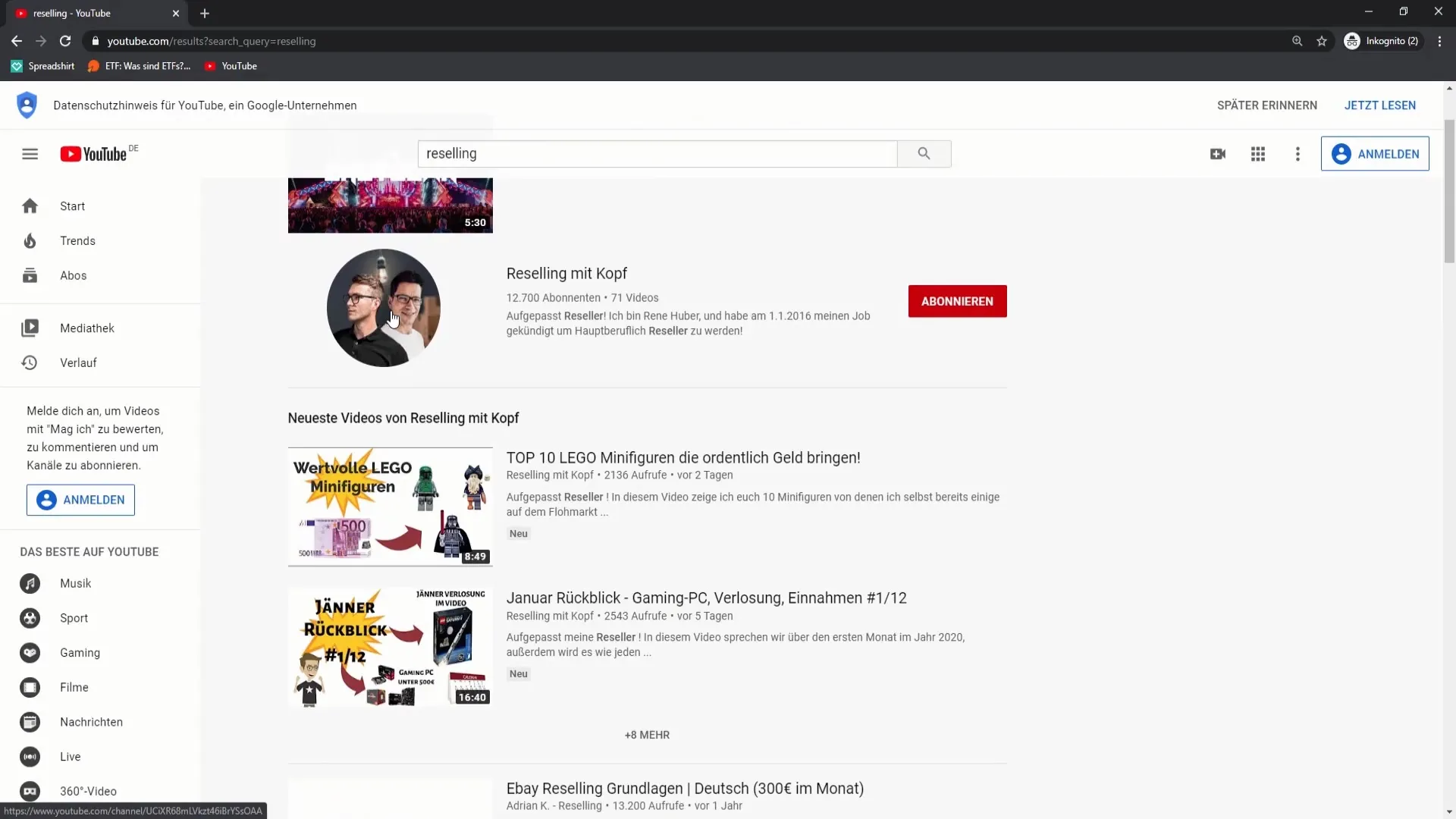Go back with browser back arrow
The image size is (1456, 819).
(x=17, y=41)
